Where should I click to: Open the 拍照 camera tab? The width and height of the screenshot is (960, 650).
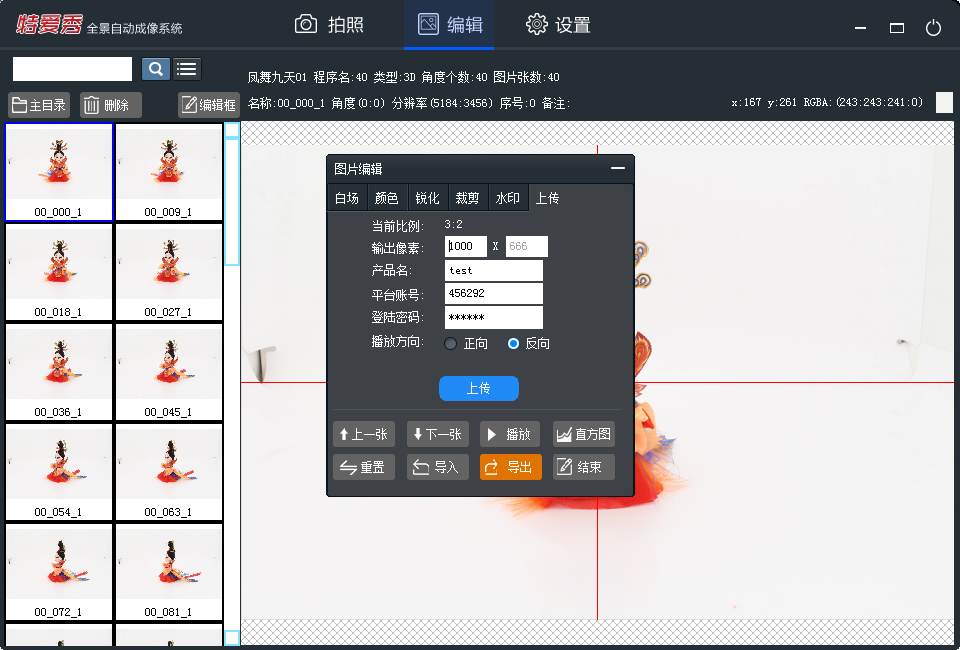coord(329,24)
